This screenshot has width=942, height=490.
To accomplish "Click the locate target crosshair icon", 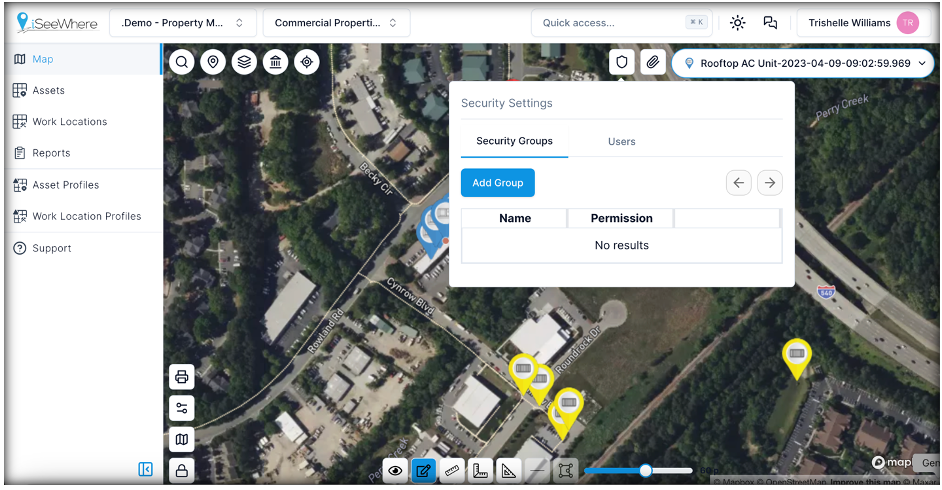I will point(306,62).
